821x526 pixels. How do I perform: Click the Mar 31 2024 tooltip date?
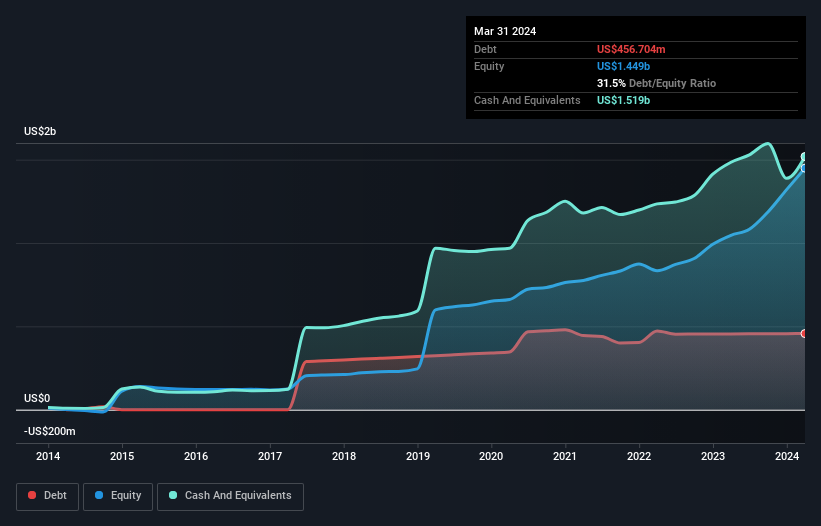point(505,31)
